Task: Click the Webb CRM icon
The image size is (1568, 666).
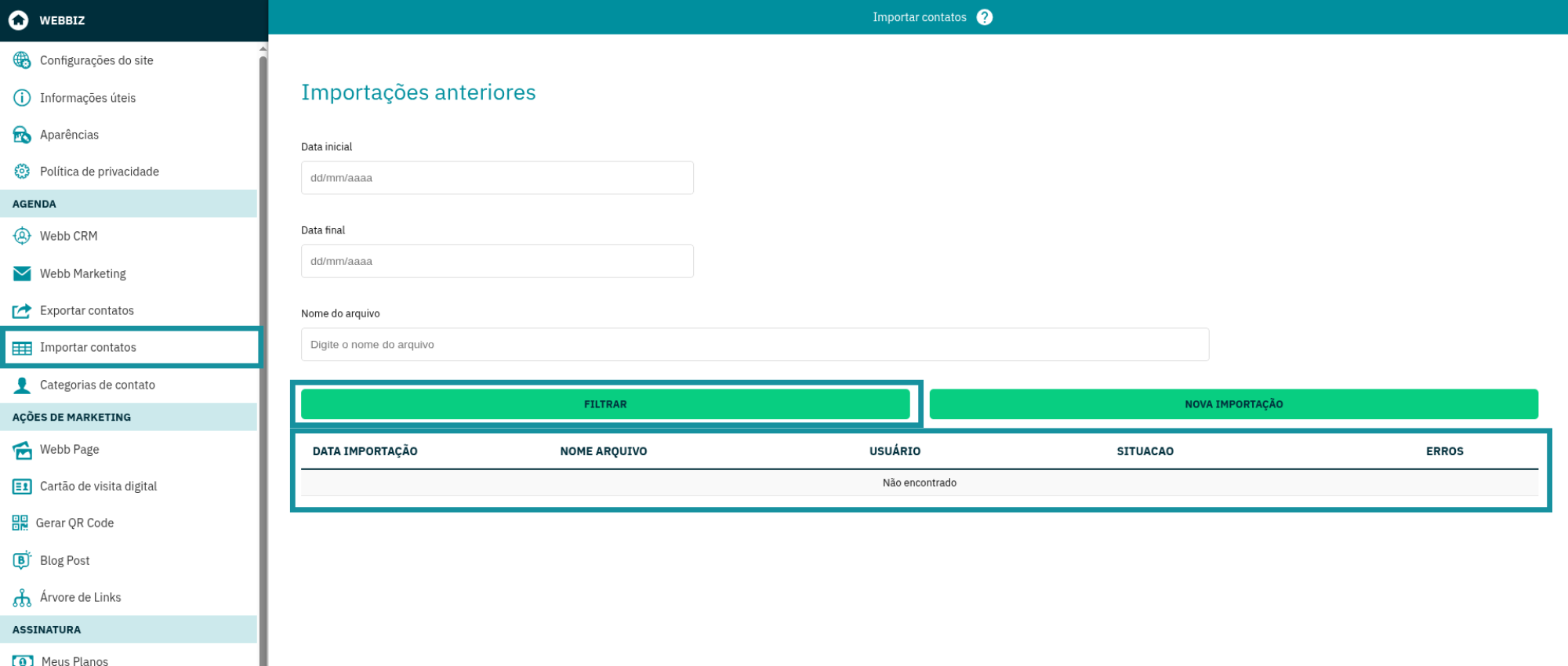Action: [x=22, y=236]
